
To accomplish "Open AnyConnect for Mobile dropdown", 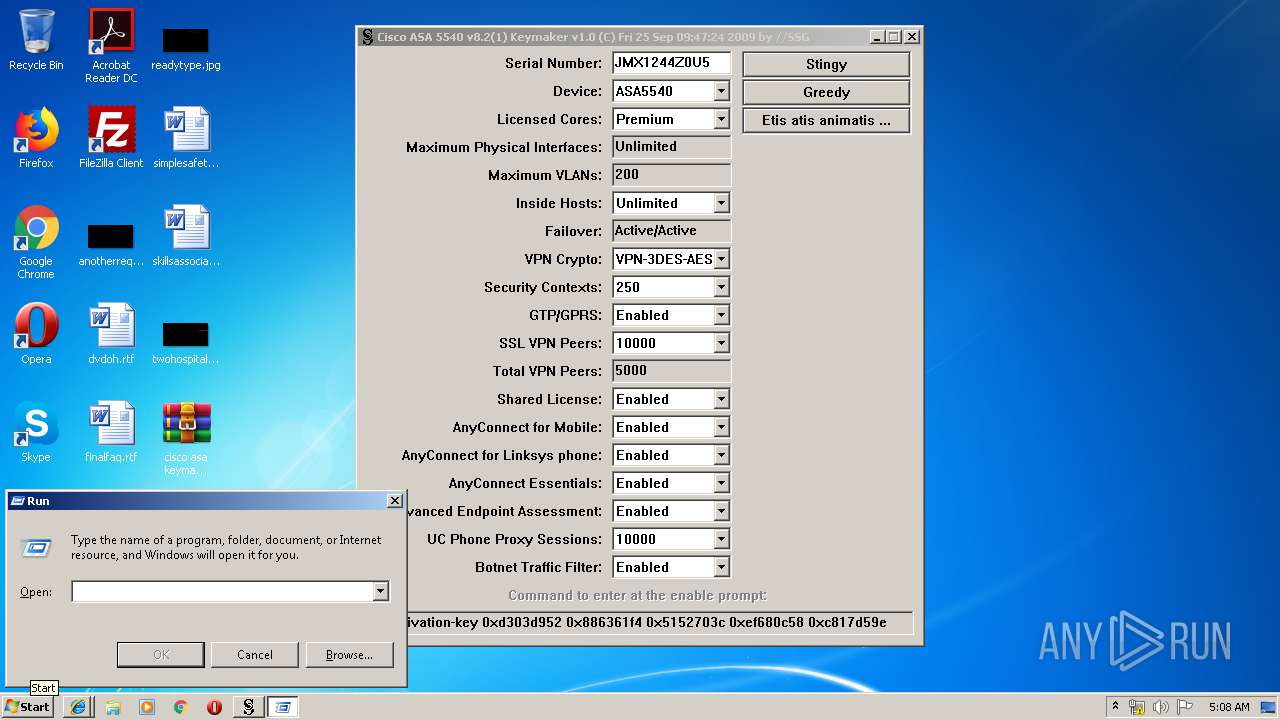I will [721, 427].
